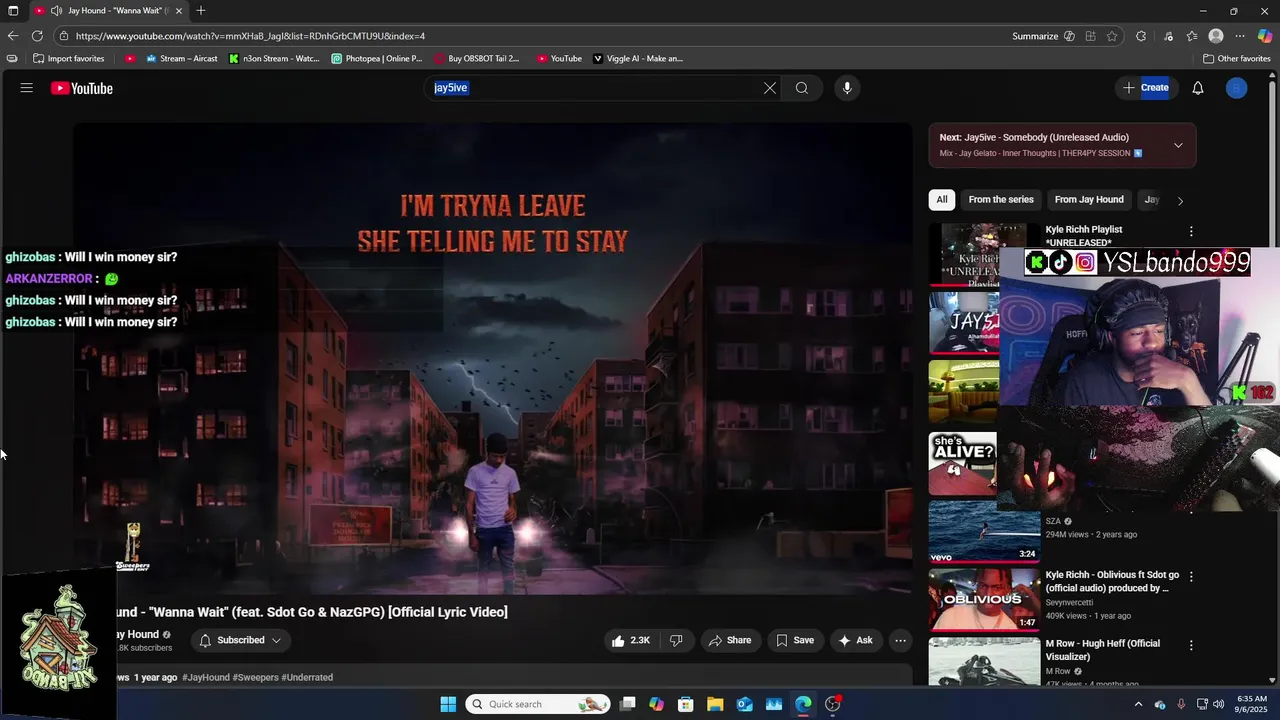
Task: Click the Create button
Action: click(1145, 88)
